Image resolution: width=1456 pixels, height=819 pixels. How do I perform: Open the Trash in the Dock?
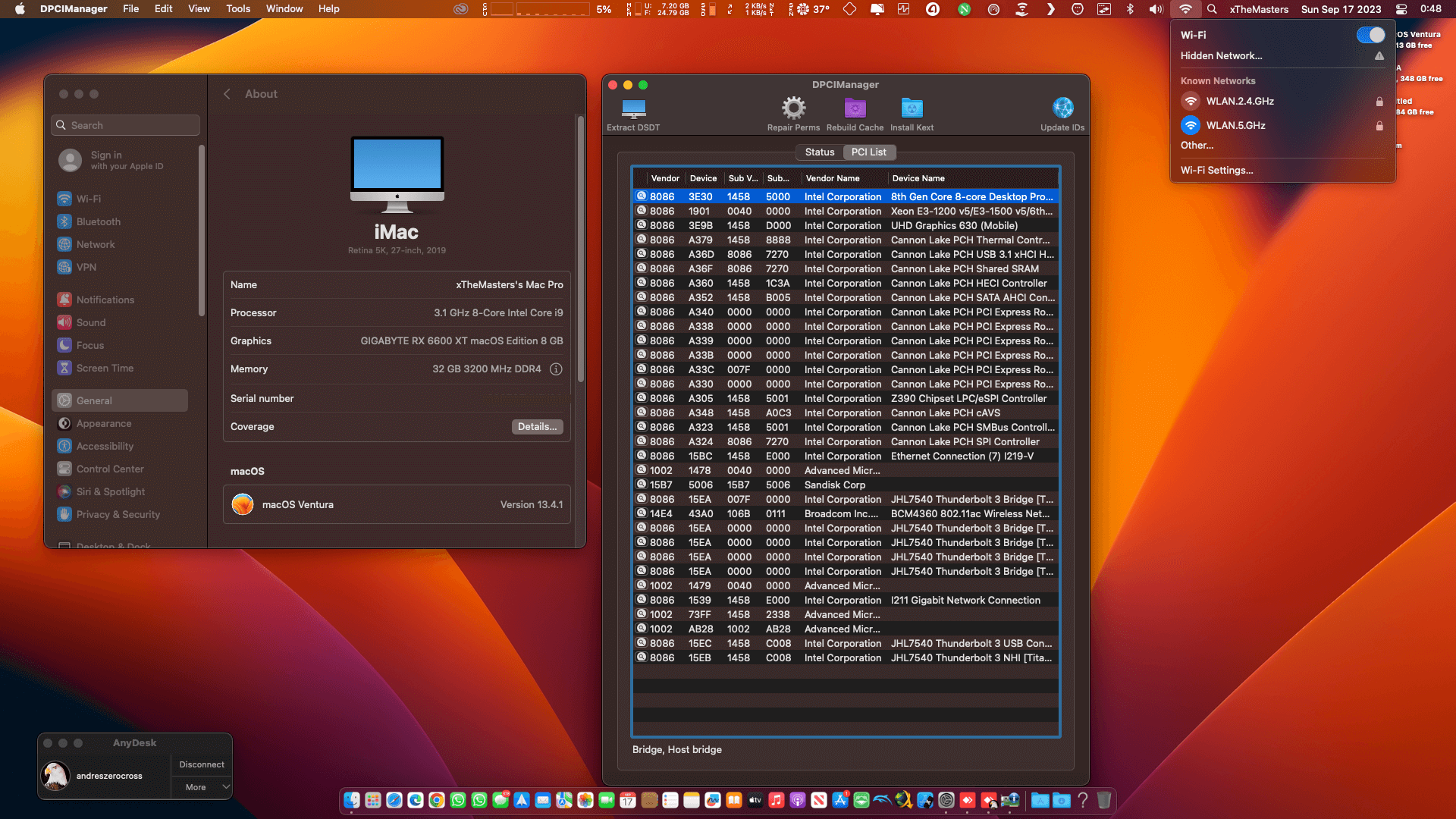[x=1104, y=800]
